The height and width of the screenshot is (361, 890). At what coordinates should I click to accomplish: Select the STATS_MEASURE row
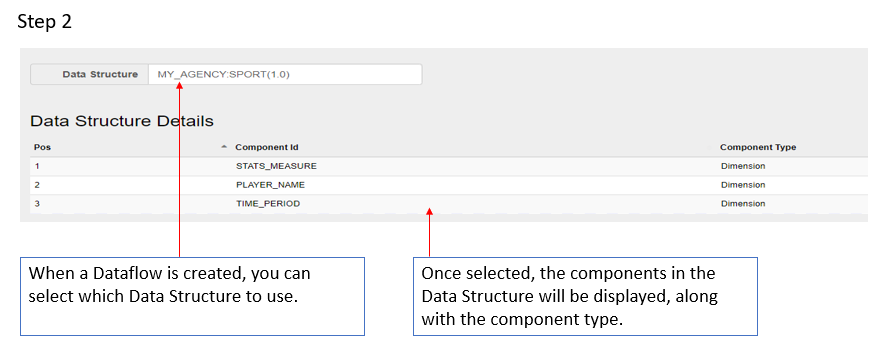(x=449, y=166)
